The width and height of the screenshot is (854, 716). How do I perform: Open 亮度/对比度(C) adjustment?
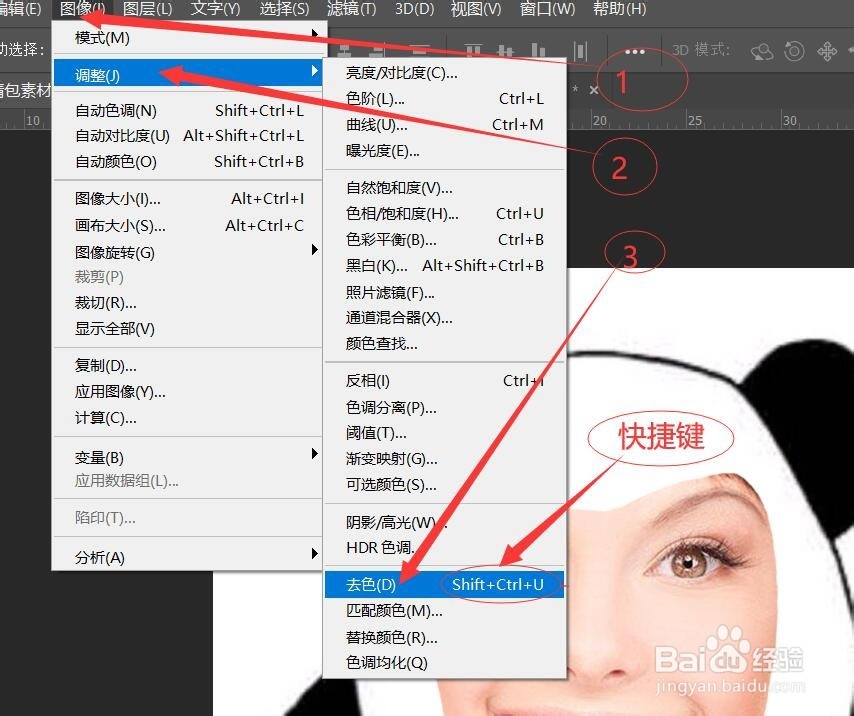pyautogui.click(x=445, y=72)
